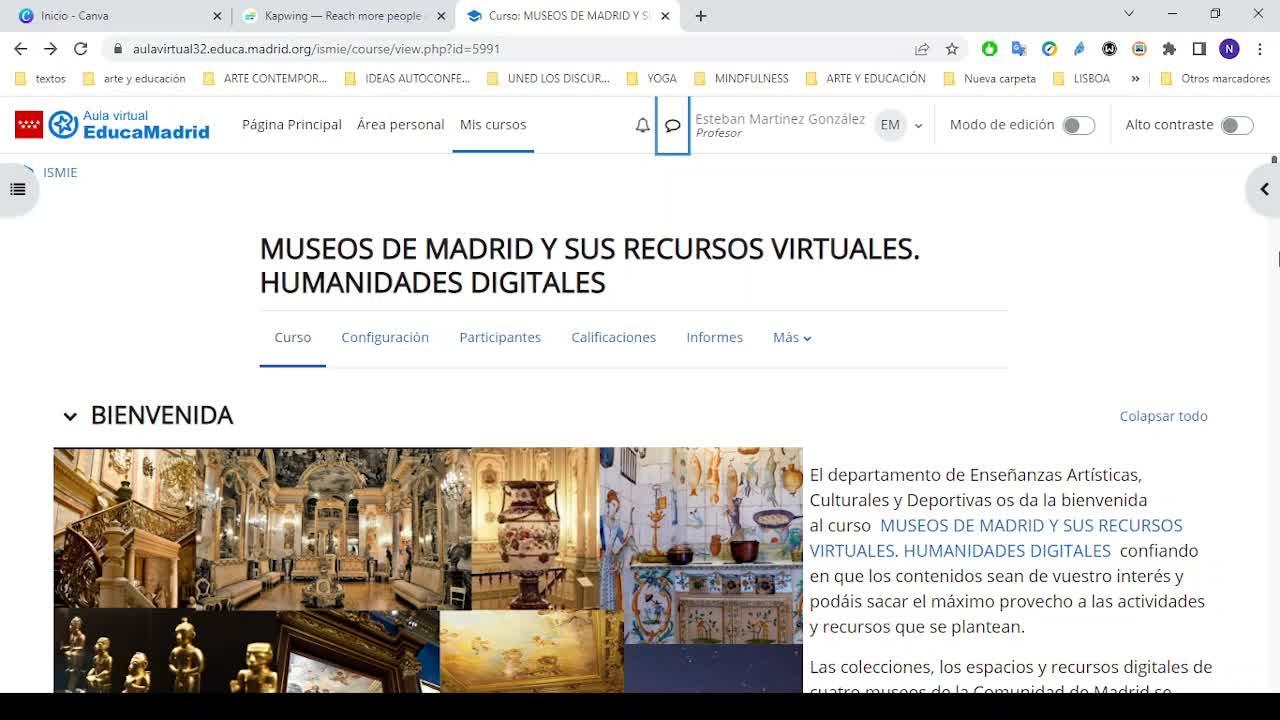This screenshot has width=1280, height=720.
Task: Follow the ISMIE breadcrumb link
Action: coord(60,172)
